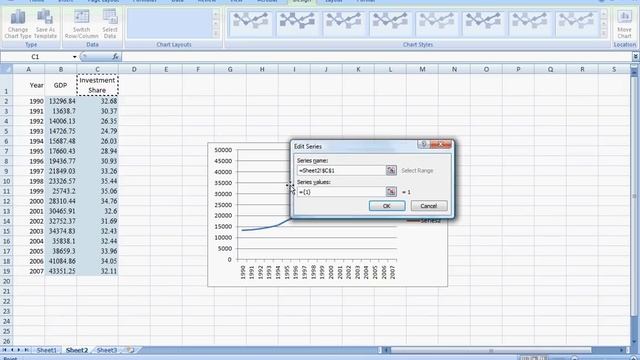Image resolution: width=640 pixels, height=360 pixels.
Task: Click cell with year 2000
Action: pyautogui.click(x=29, y=201)
